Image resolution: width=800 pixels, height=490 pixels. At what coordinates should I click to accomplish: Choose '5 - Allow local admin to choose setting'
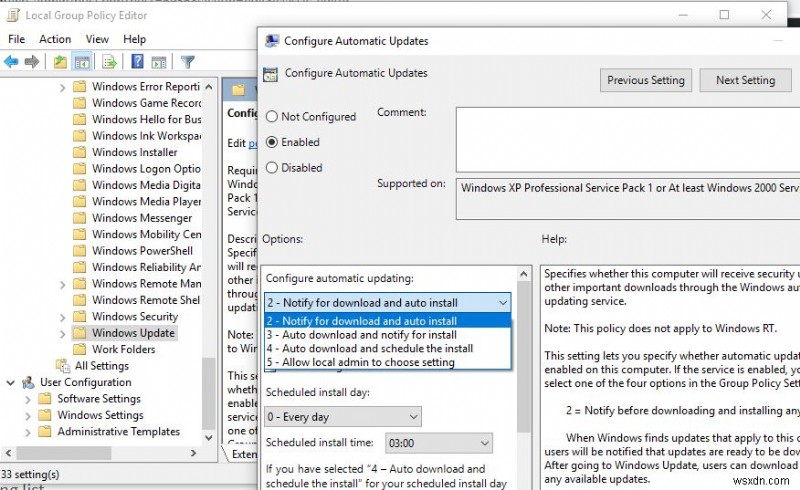pos(388,362)
